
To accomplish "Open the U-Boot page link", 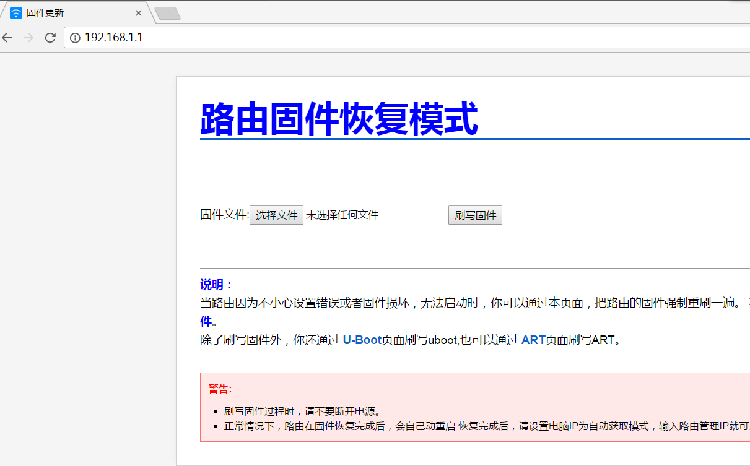I will coord(362,340).
